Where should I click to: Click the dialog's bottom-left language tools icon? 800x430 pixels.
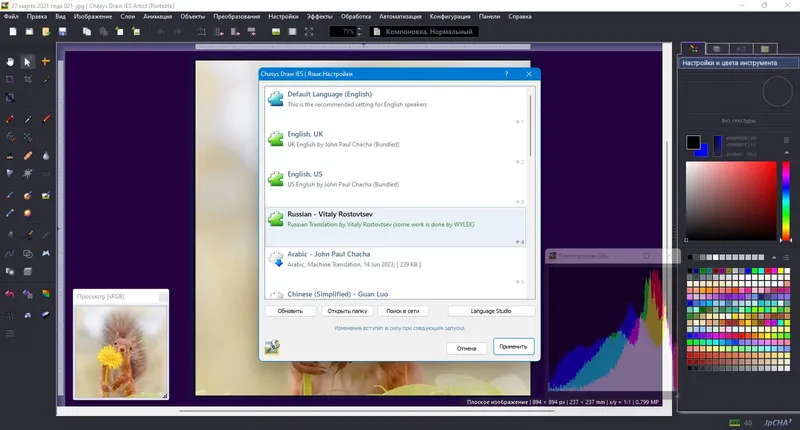coord(272,347)
